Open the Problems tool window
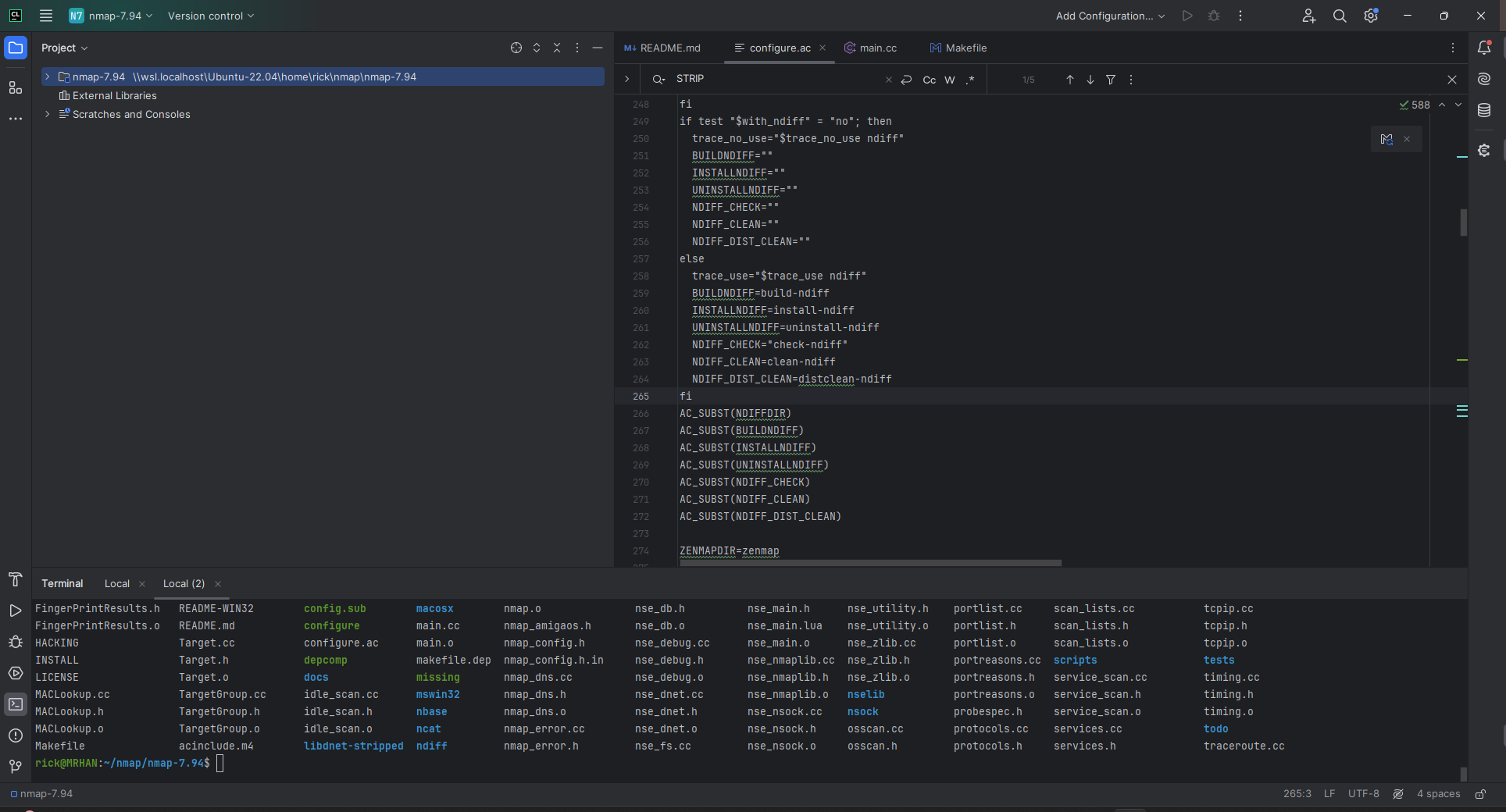 coord(16,735)
